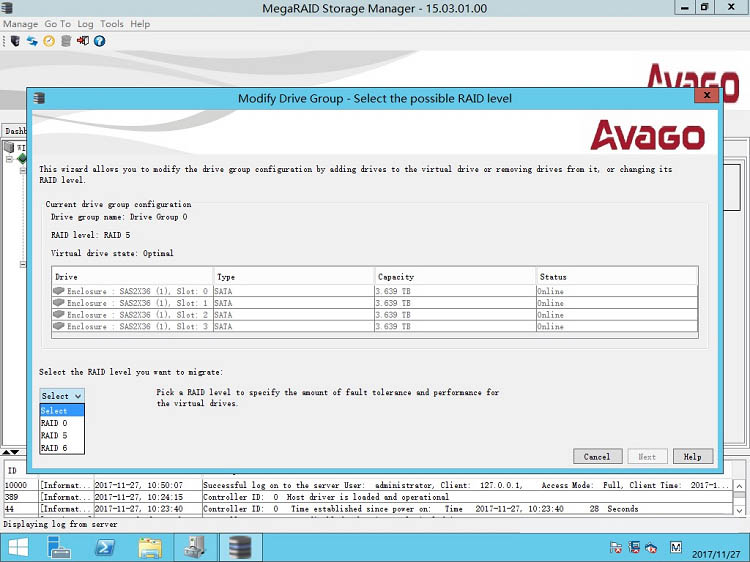Open help via blue question-mark icon

(x=99, y=41)
